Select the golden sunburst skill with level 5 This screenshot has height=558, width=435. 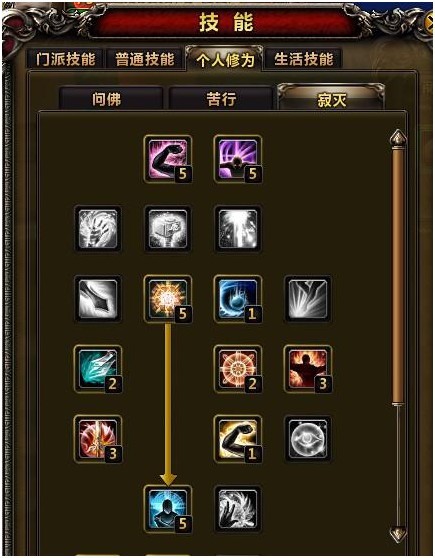point(168,299)
